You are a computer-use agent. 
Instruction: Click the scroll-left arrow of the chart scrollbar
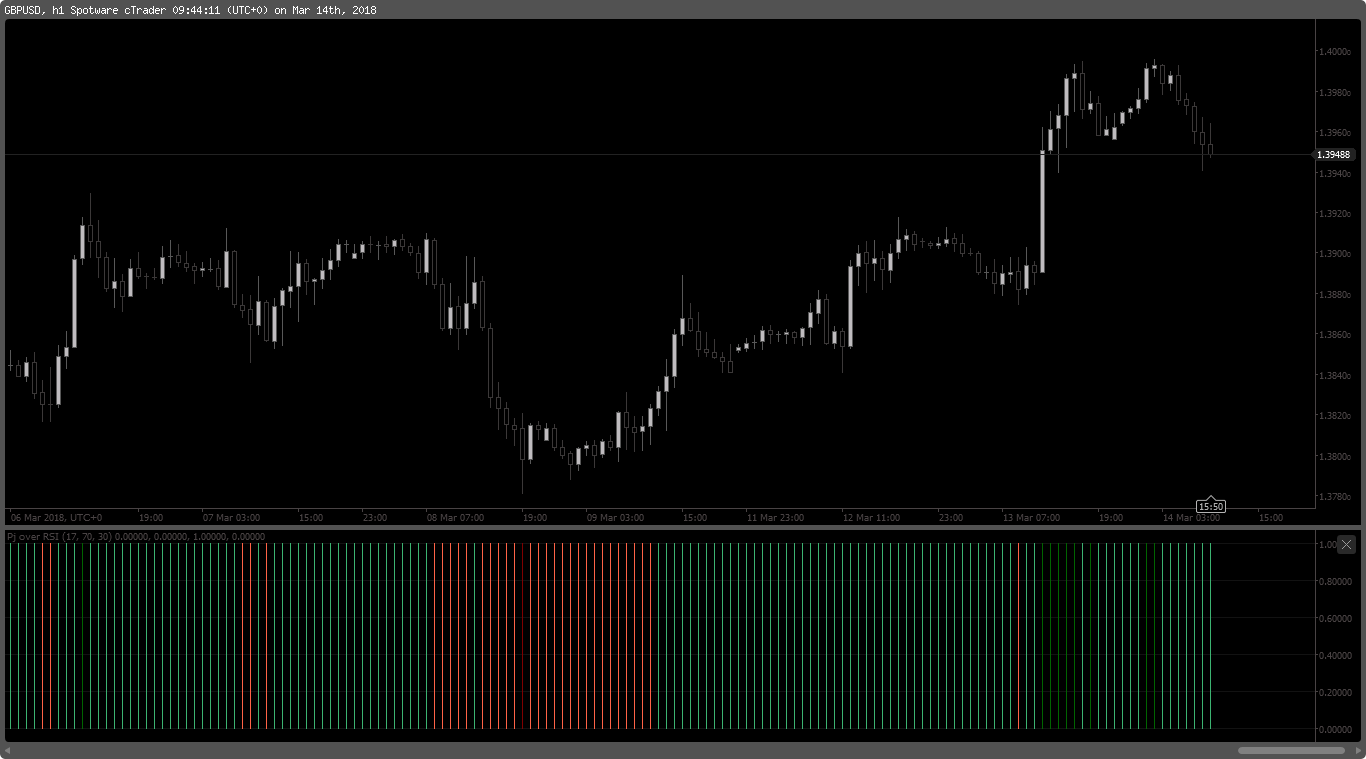(9, 750)
